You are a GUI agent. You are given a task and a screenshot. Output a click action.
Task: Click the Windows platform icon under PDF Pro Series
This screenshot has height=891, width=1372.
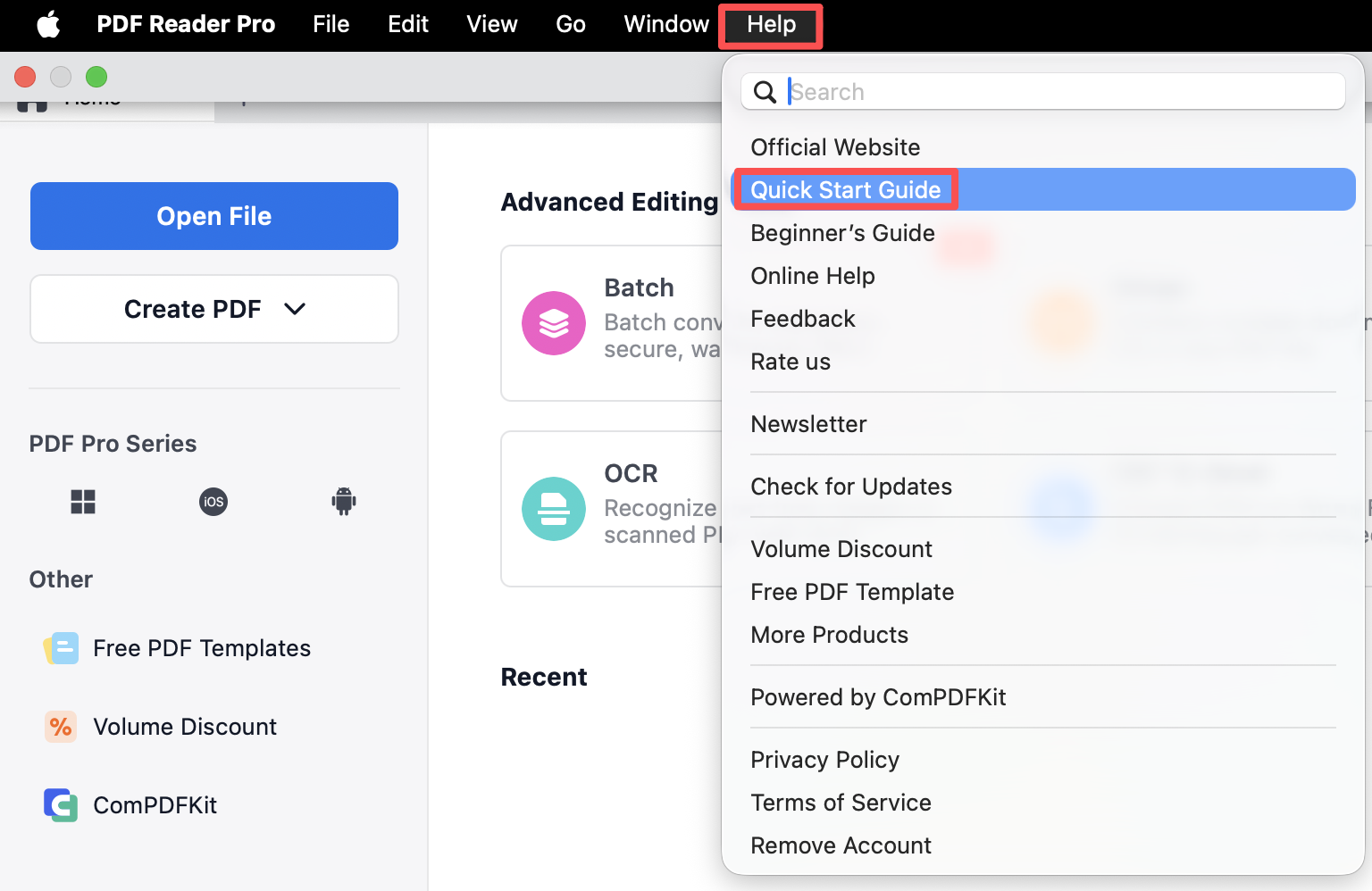pos(83,502)
